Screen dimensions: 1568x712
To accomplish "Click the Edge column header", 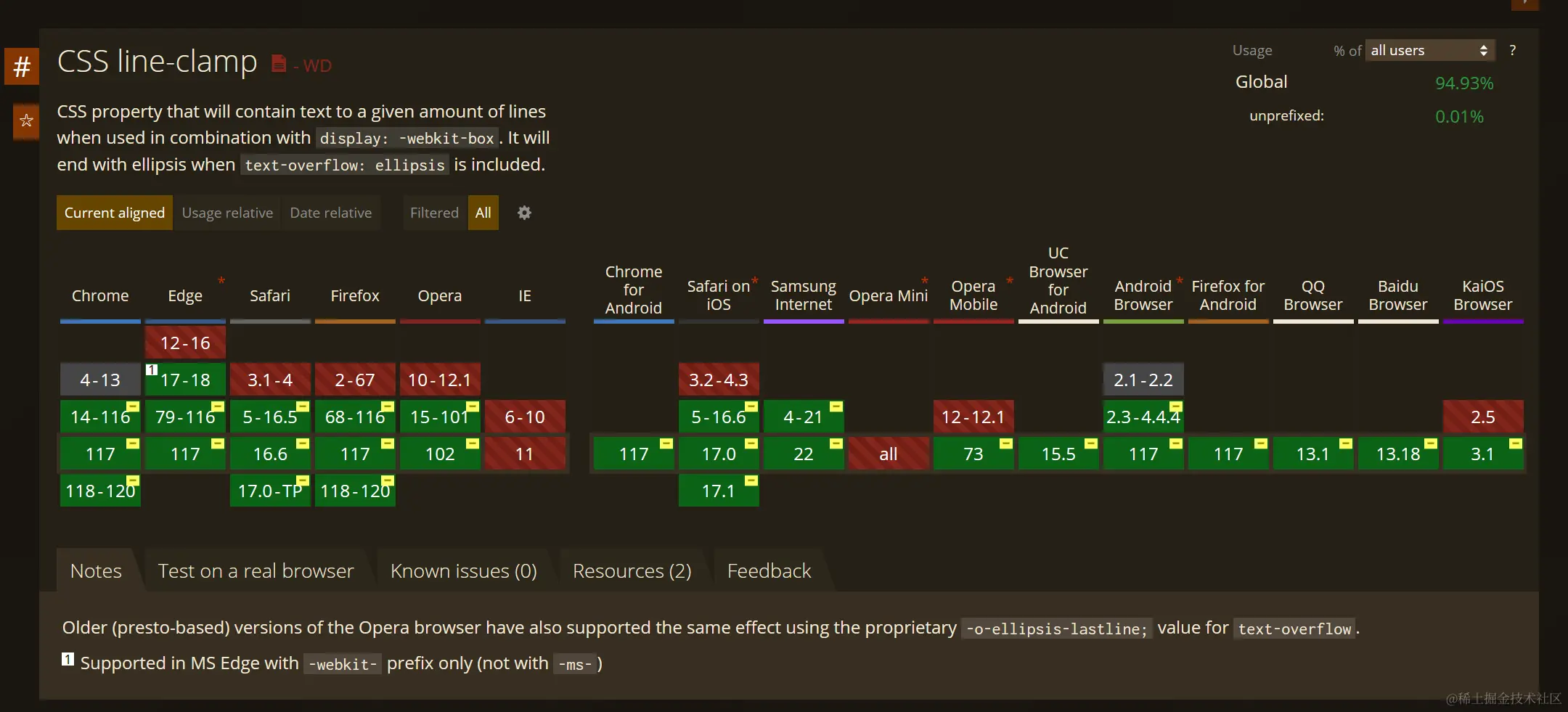I will point(185,295).
